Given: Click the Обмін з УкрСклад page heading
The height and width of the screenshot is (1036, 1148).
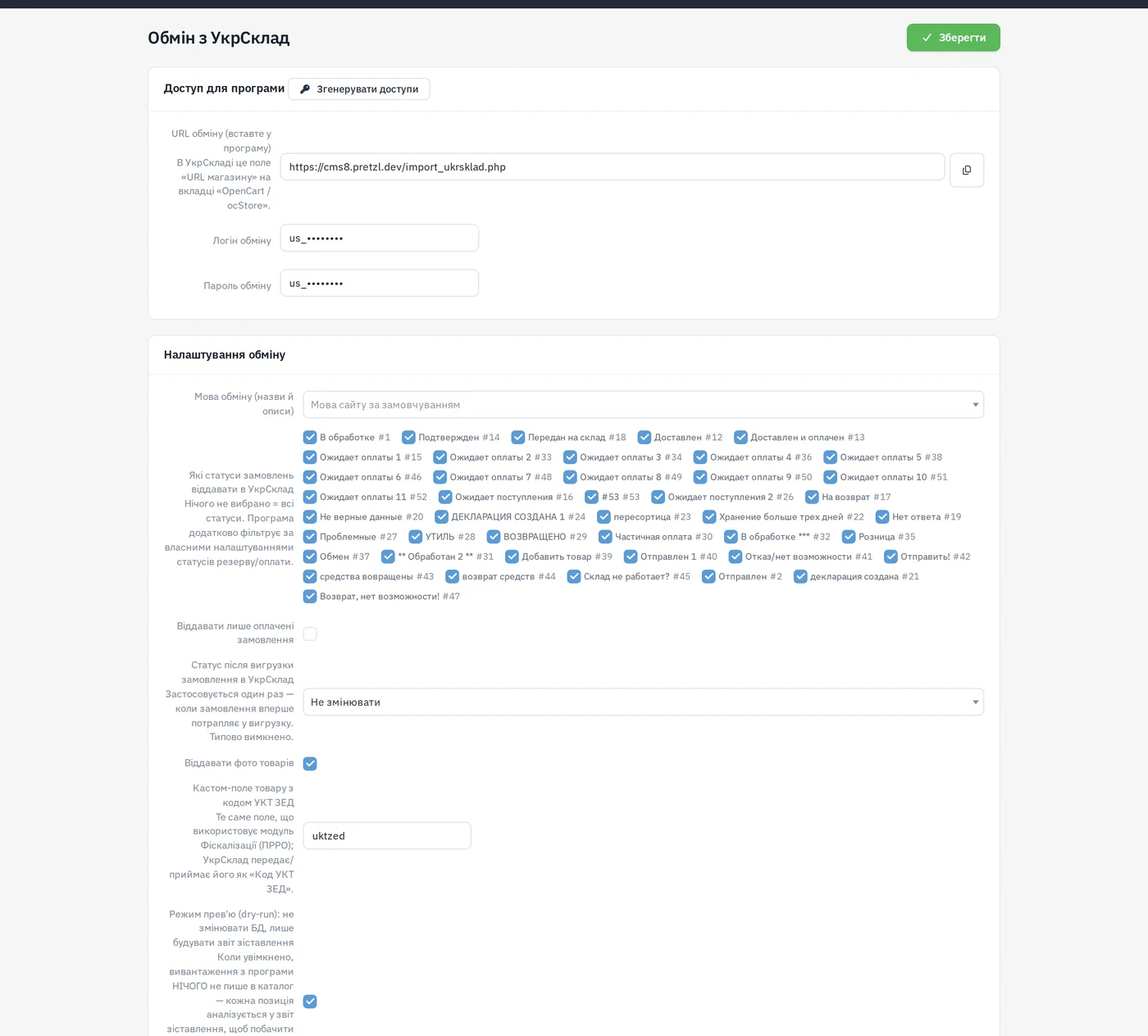Looking at the screenshot, I should (219, 38).
